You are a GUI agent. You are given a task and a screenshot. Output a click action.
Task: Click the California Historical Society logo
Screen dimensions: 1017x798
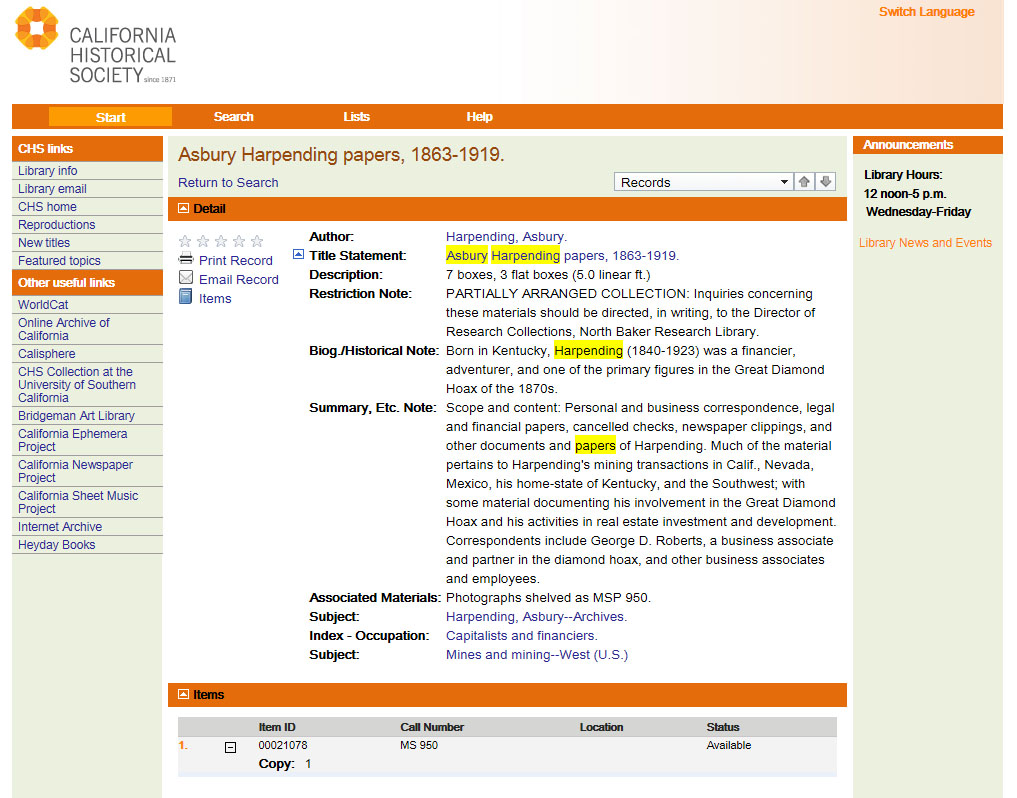tap(95, 45)
